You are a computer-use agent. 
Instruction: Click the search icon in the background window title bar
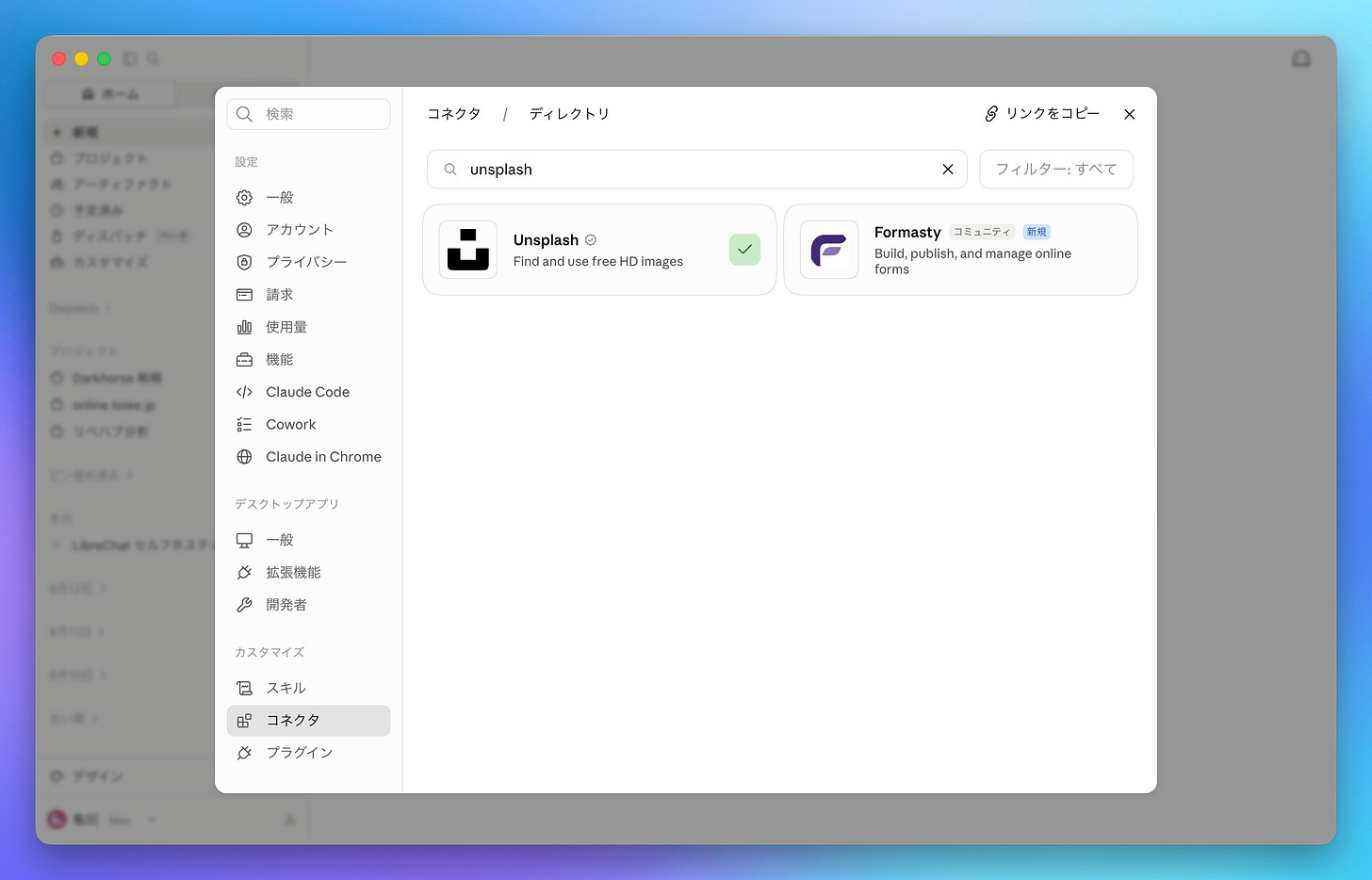[x=154, y=58]
